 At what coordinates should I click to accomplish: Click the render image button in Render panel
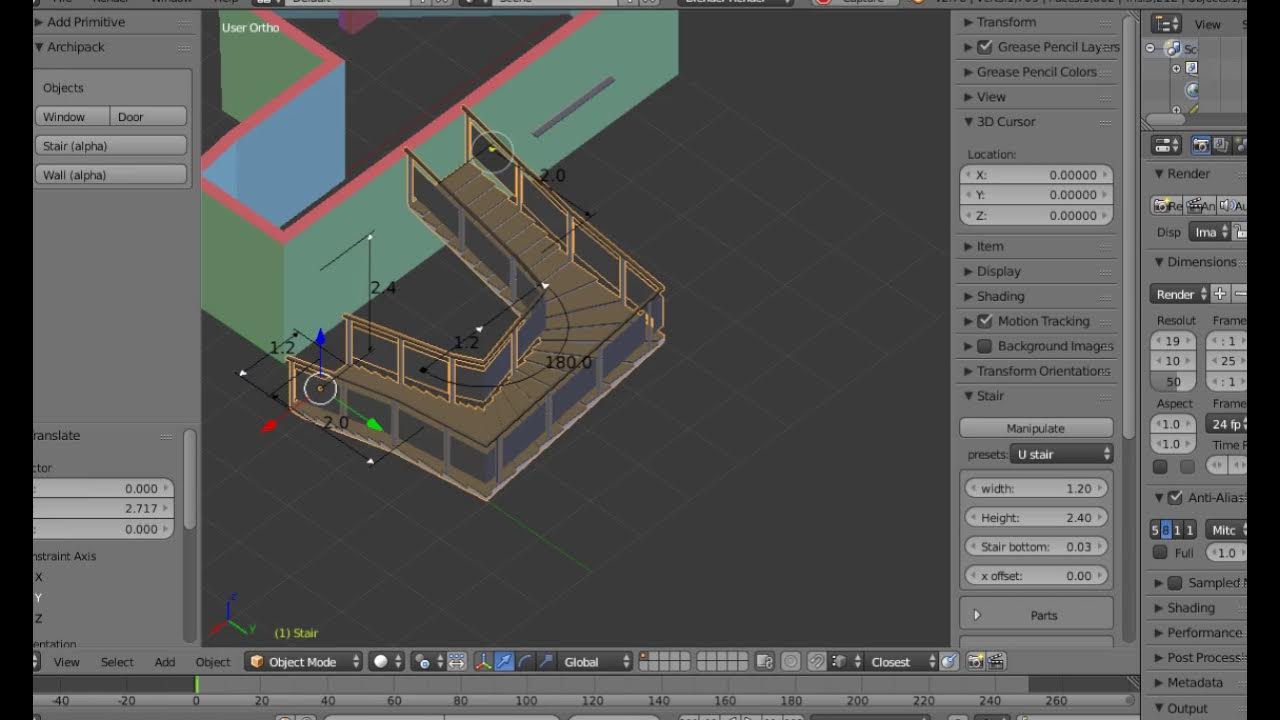tap(1166, 205)
